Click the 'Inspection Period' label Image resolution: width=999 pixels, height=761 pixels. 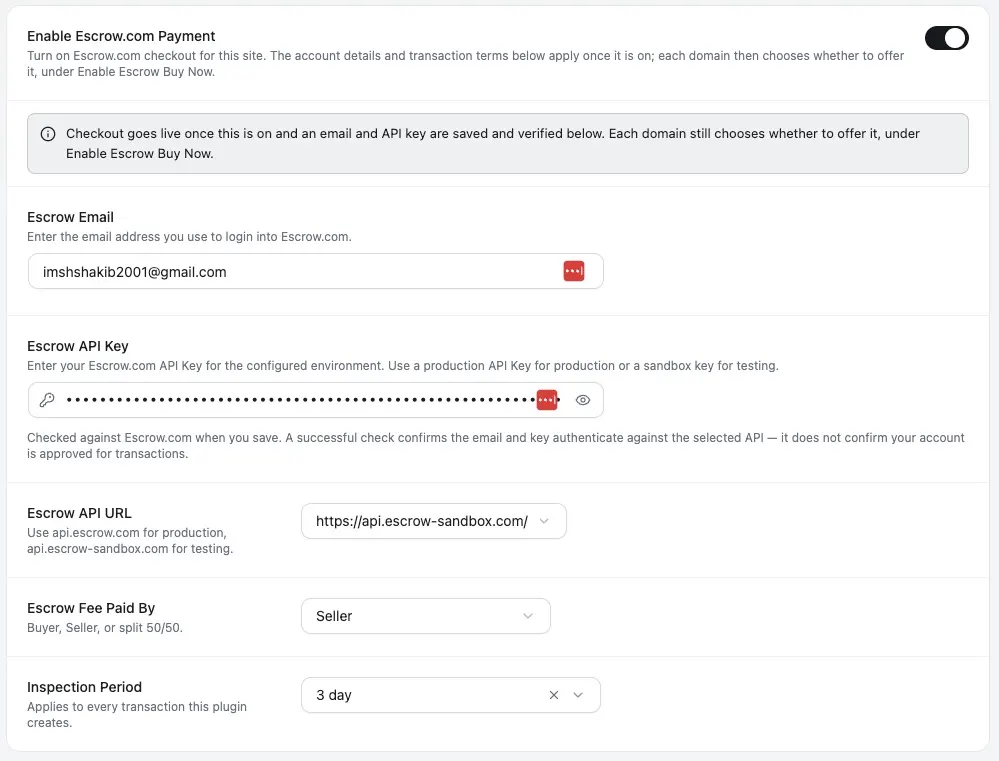click(84, 687)
